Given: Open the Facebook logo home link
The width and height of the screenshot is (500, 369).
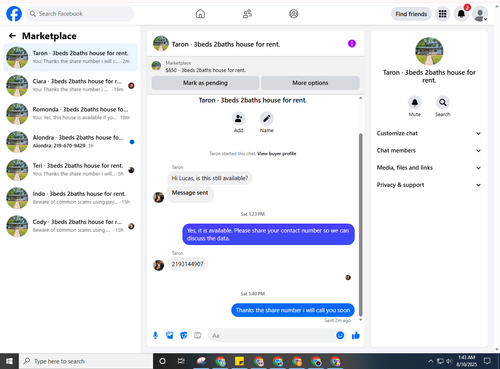Looking at the screenshot, I should click(x=14, y=14).
